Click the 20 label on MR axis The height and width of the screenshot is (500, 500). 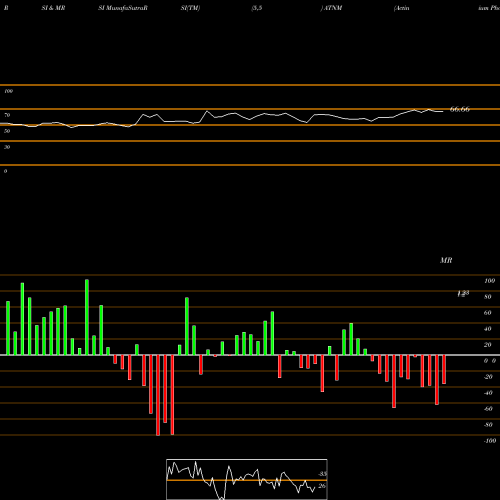pyautogui.click(x=488, y=345)
